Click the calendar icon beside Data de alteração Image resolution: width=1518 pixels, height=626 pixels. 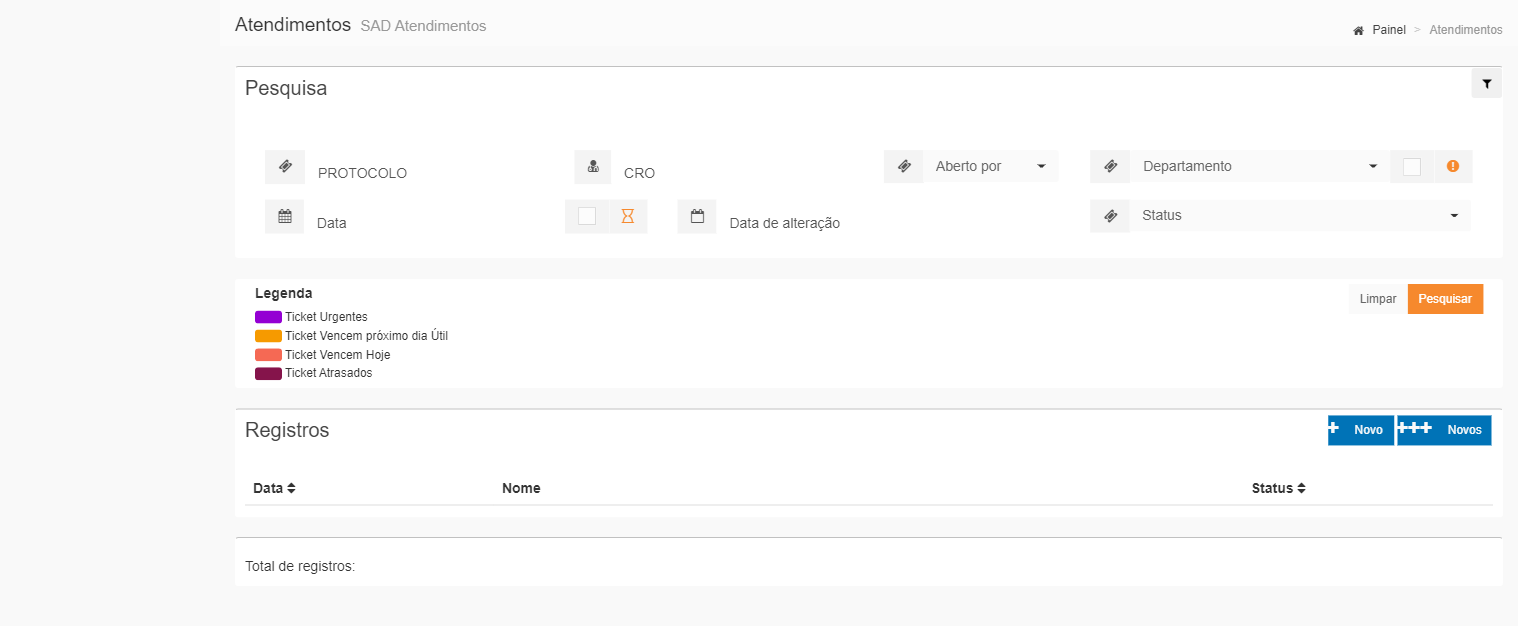[697, 216]
